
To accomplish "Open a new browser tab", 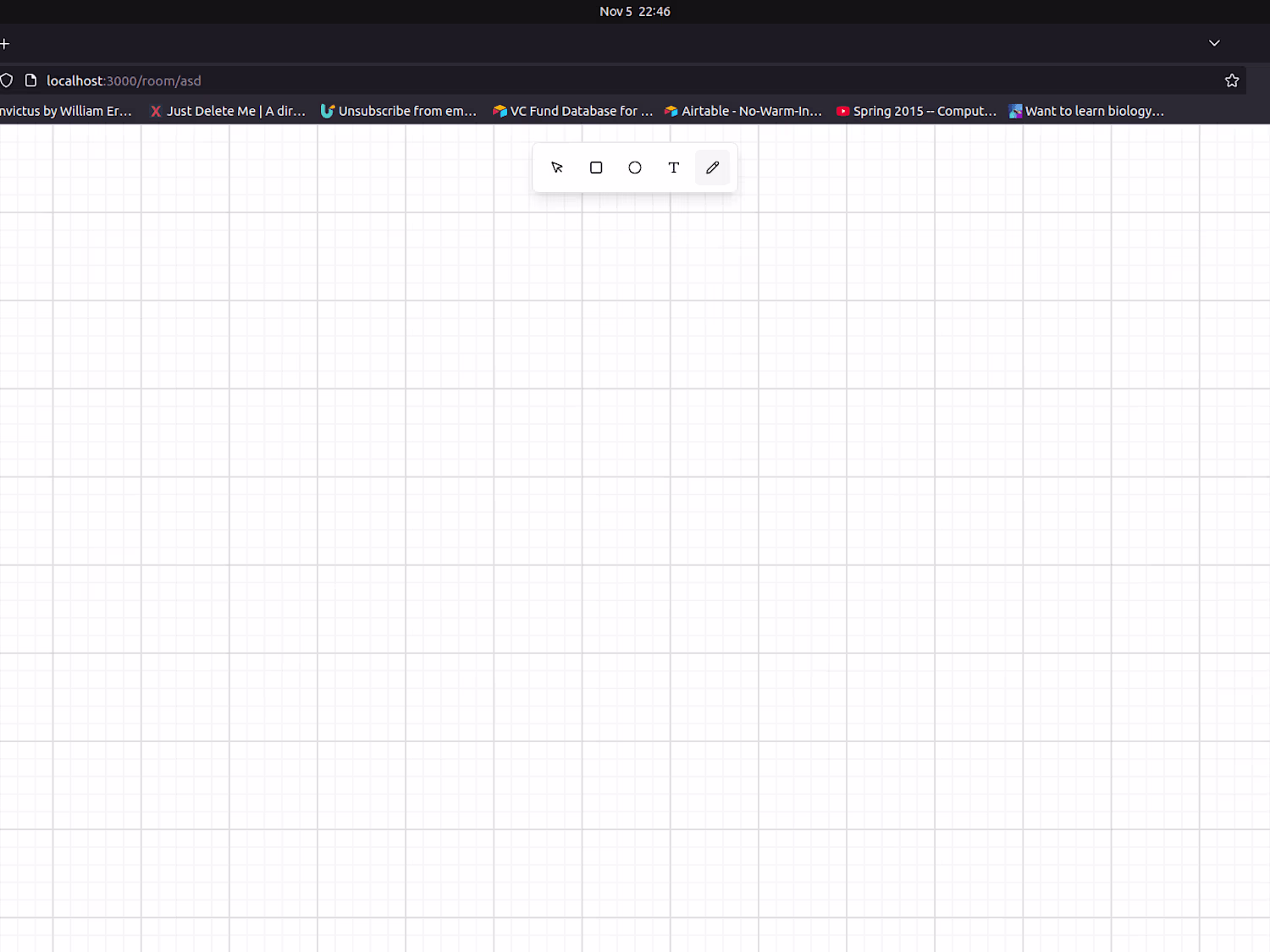I will [x=4, y=43].
